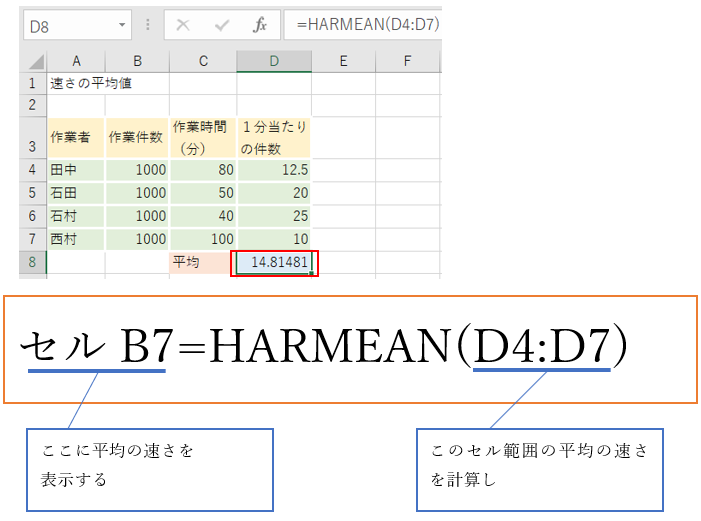This screenshot has width=701, height=521.
Task: Select cell with value 12.5
Action: coord(273,170)
